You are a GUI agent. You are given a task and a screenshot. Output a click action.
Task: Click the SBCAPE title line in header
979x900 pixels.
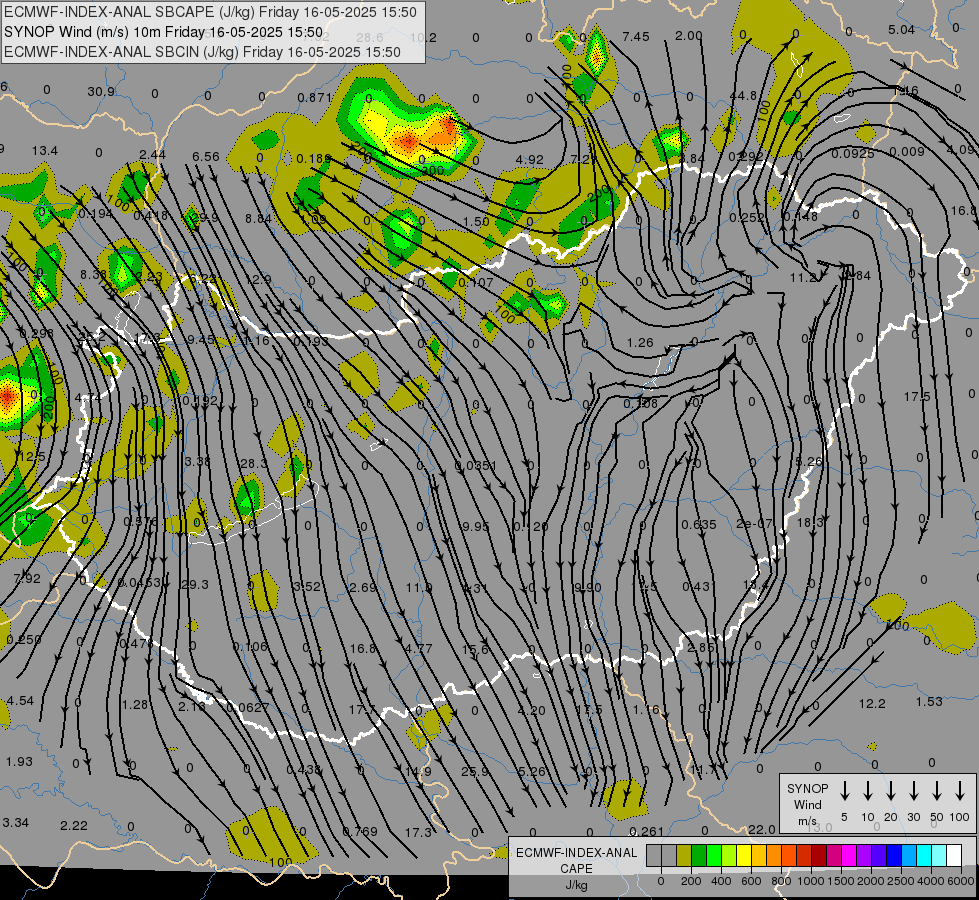coord(210,12)
